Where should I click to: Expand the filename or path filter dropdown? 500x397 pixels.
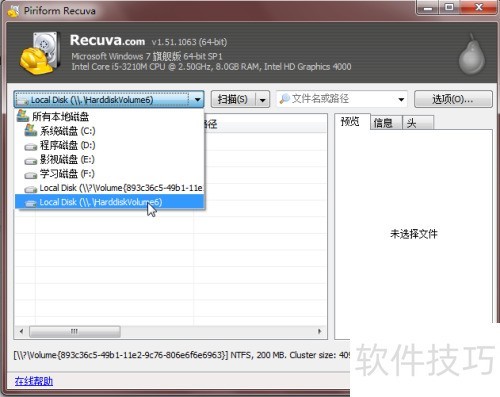(401, 99)
